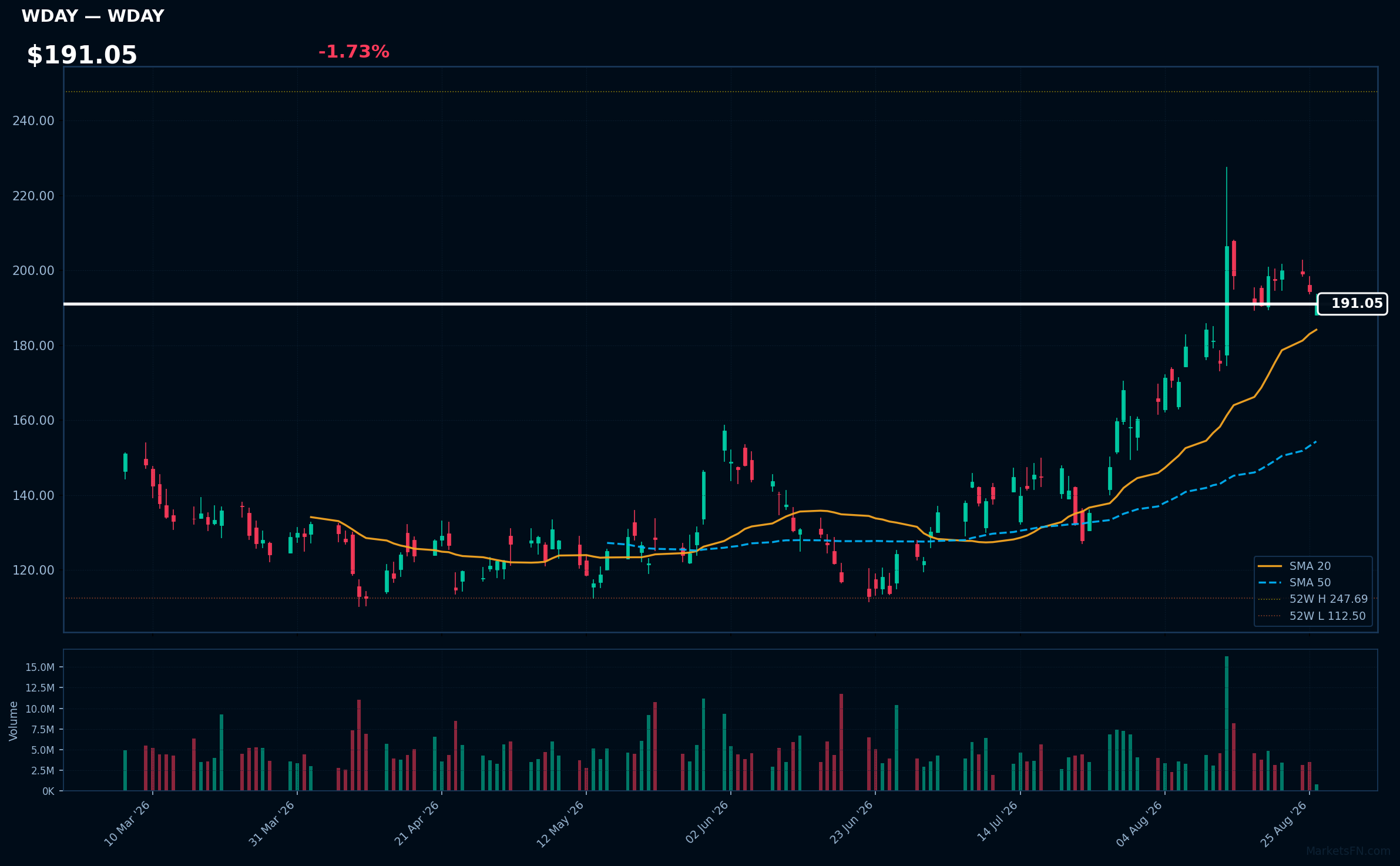Click the 10 Mar '26 date label
Viewport: 1400px width, 866px height.
[127, 824]
